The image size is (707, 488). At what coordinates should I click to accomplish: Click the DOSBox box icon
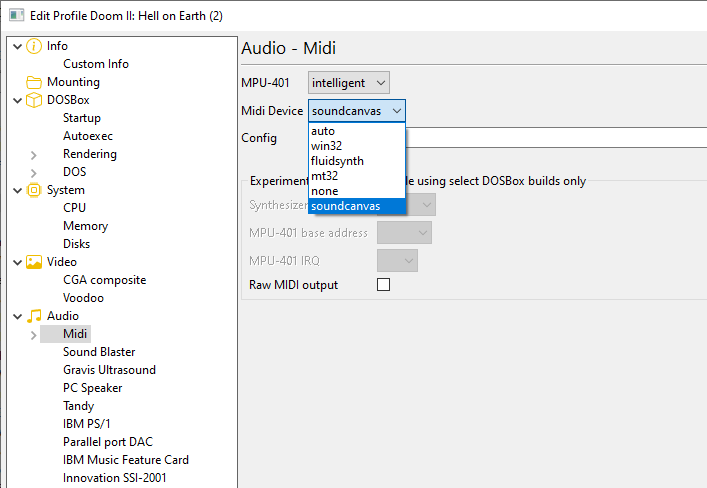(34, 100)
